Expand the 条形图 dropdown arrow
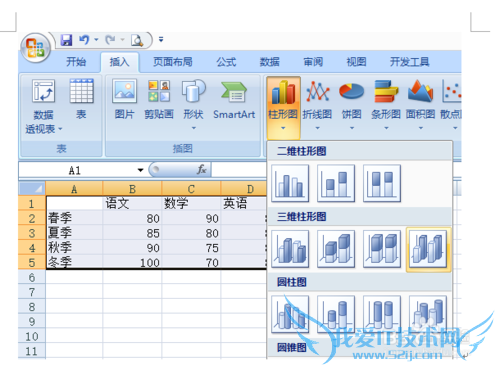The image size is (500, 370). (x=386, y=128)
